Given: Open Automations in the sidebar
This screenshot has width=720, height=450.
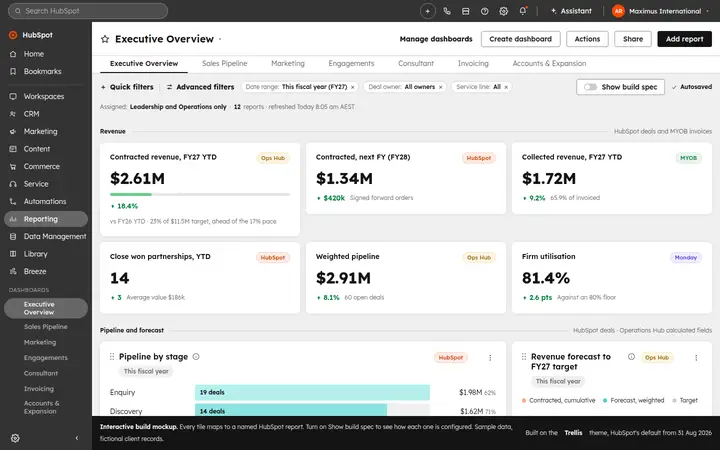Looking at the screenshot, I should 46,201.
